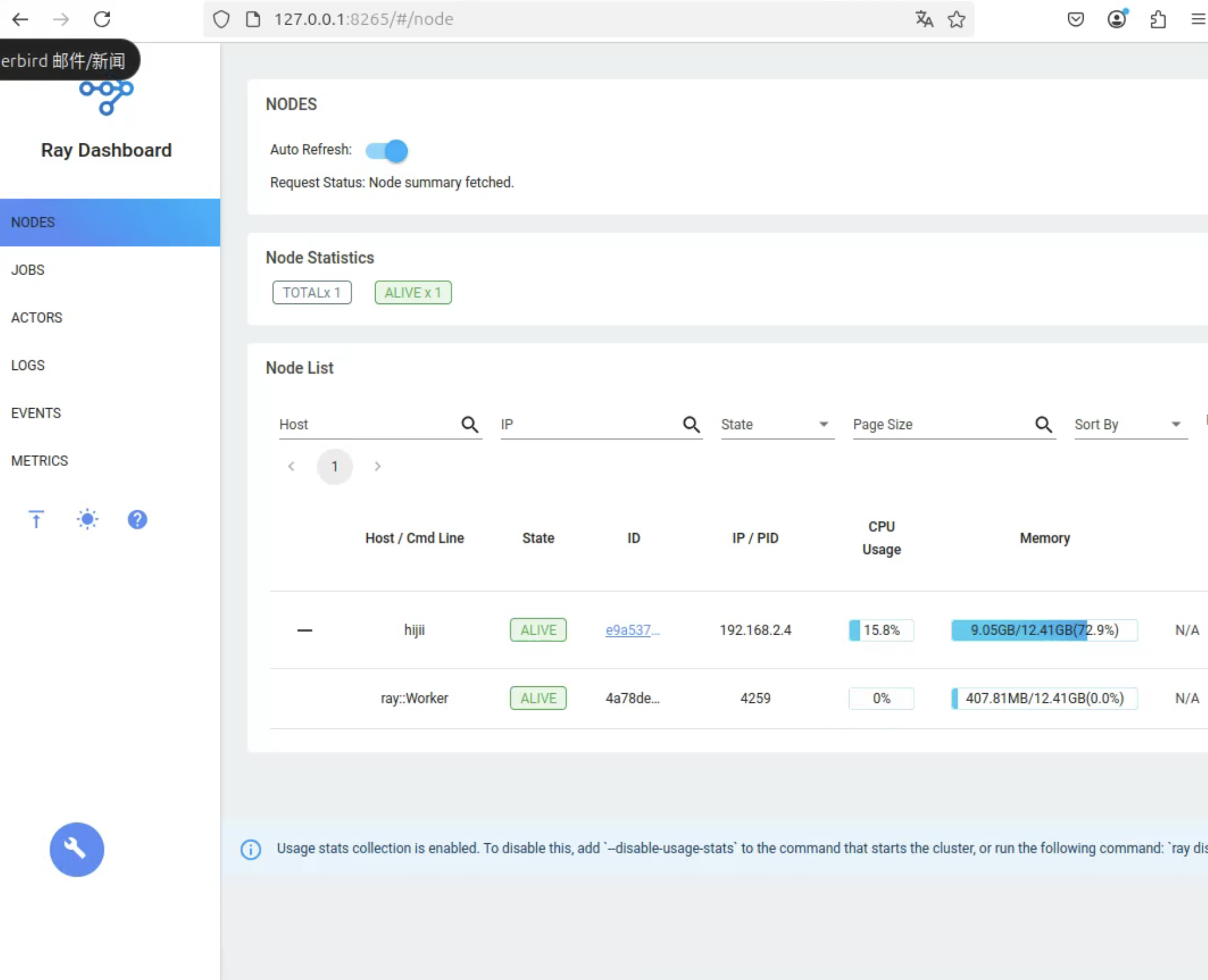Open the browser hamburger menu

pyautogui.click(x=1198, y=19)
